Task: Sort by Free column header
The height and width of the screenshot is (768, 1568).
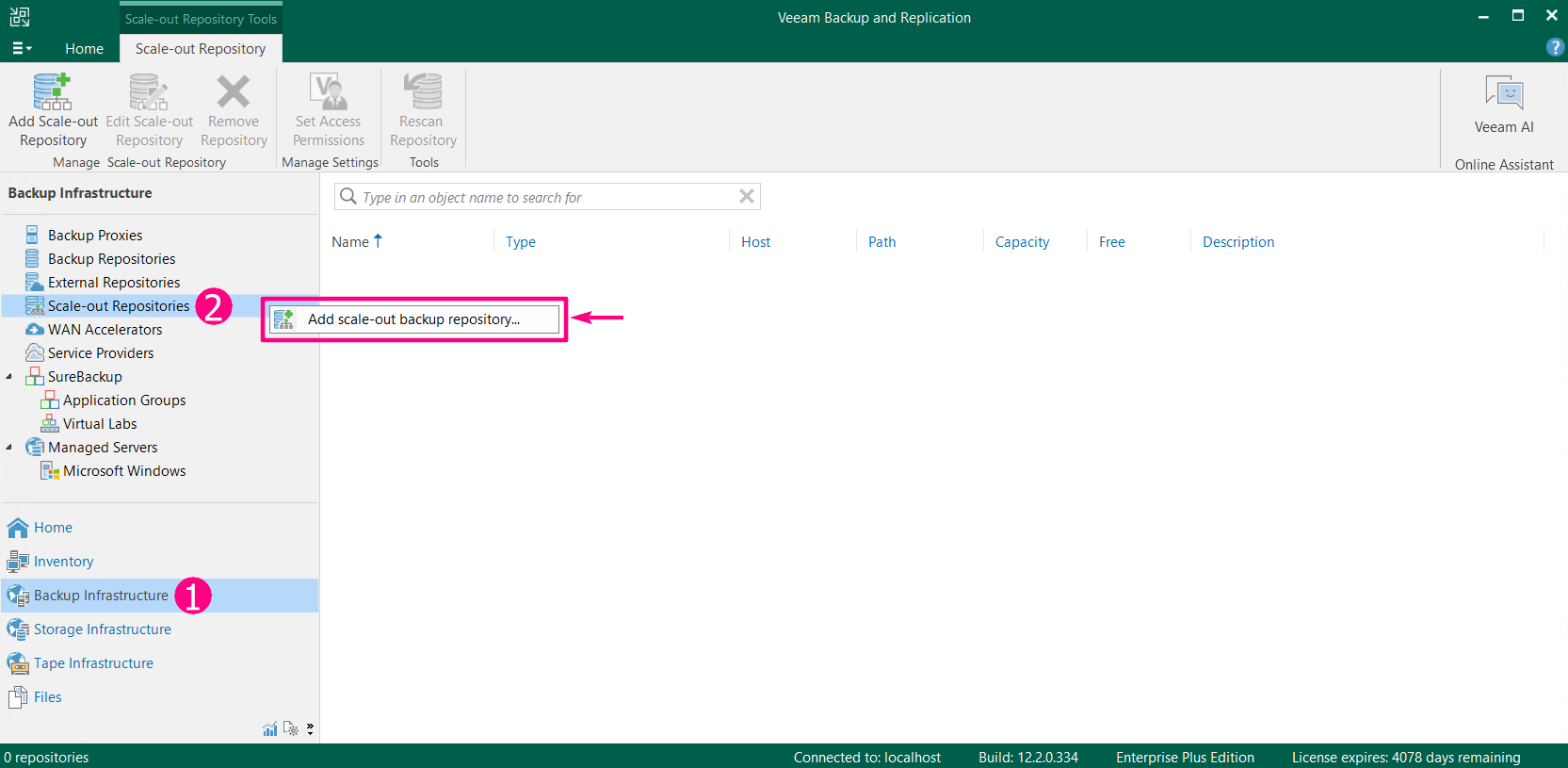Action: point(1112,242)
